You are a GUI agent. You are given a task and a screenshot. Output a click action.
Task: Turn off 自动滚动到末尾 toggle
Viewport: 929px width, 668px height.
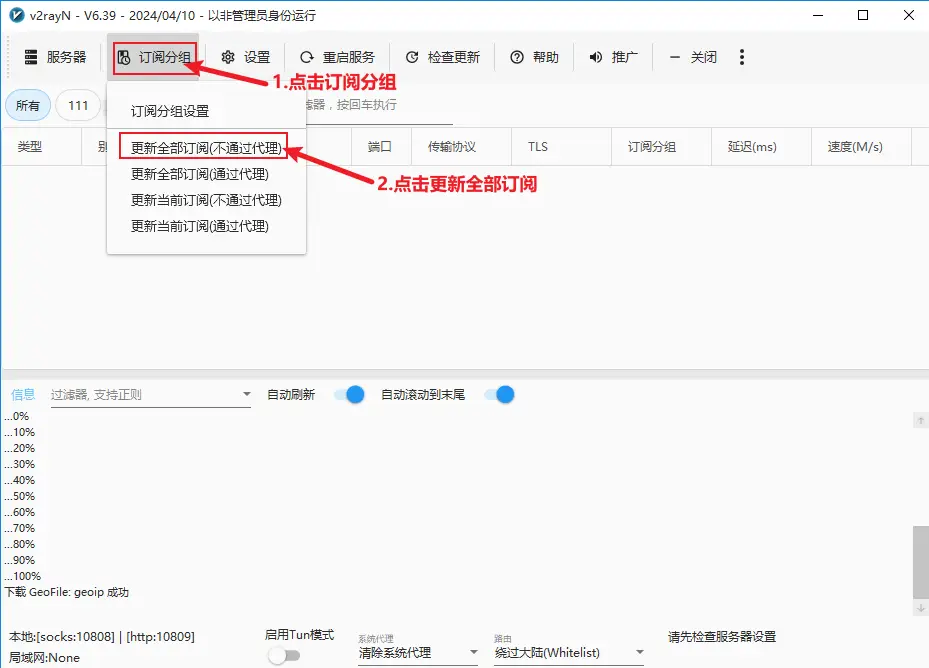click(498, 394)
